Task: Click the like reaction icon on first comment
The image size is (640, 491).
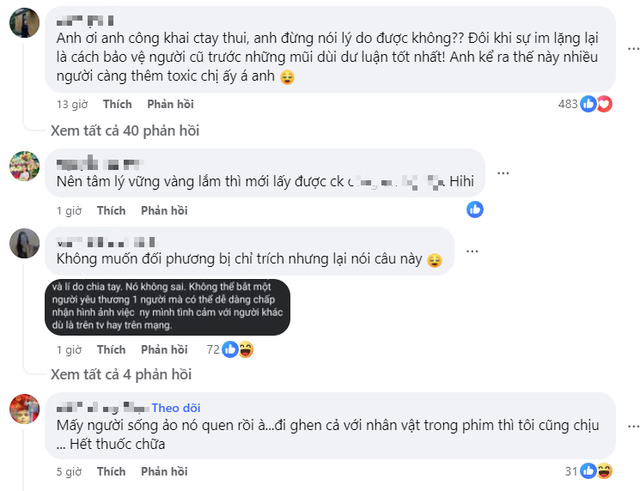Action: [x=589, y=104]
